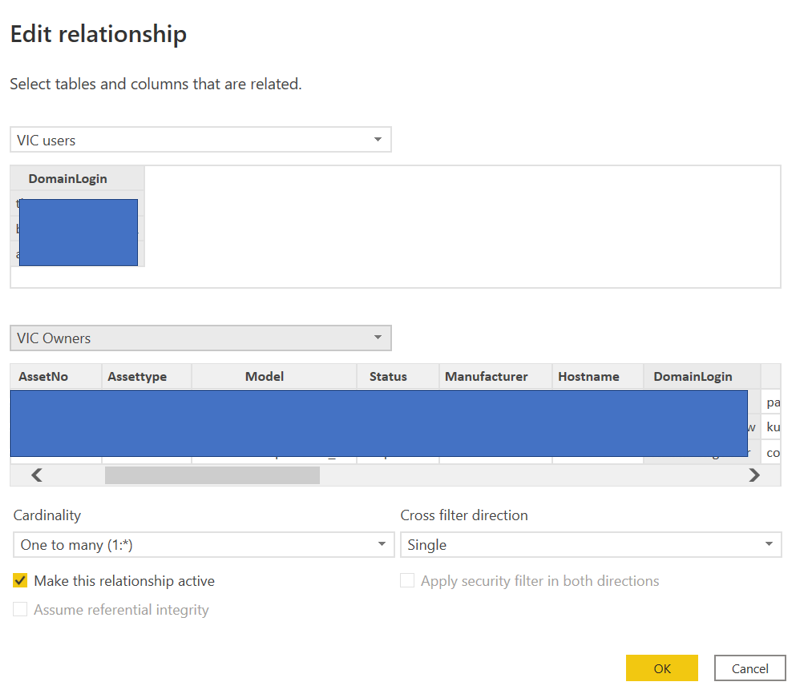Click the scroll right arrow
795x700 pixels.
754,475
